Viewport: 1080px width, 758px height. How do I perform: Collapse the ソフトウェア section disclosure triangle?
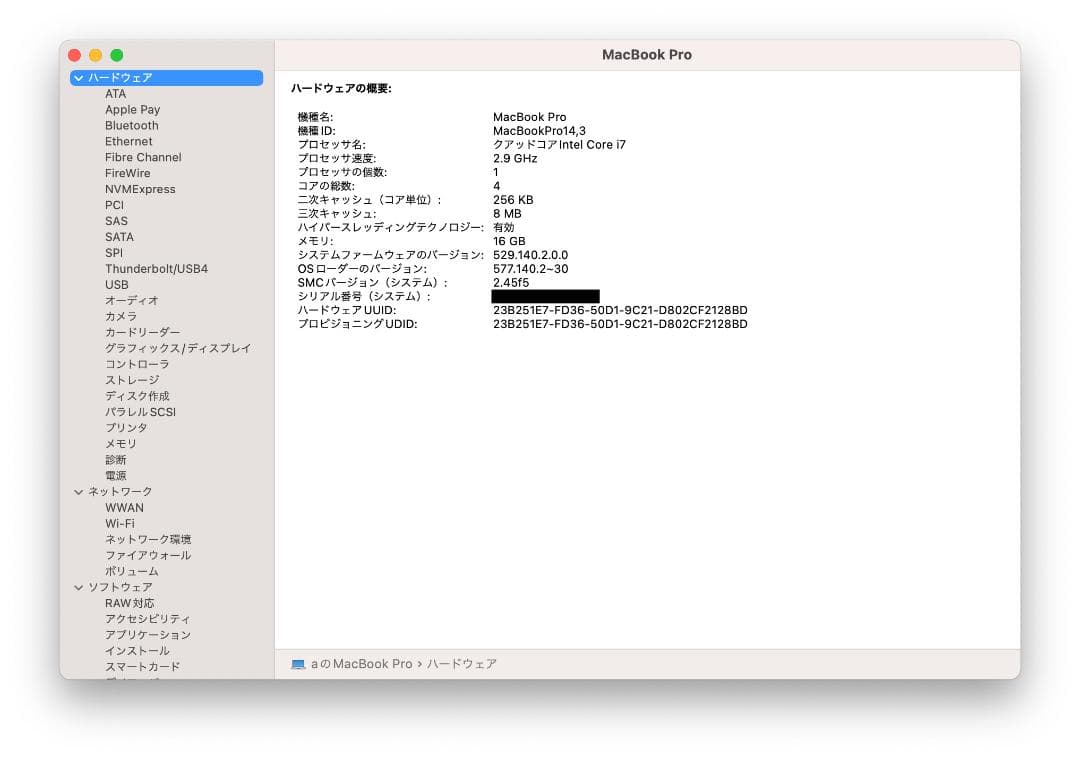click(78, 587)
